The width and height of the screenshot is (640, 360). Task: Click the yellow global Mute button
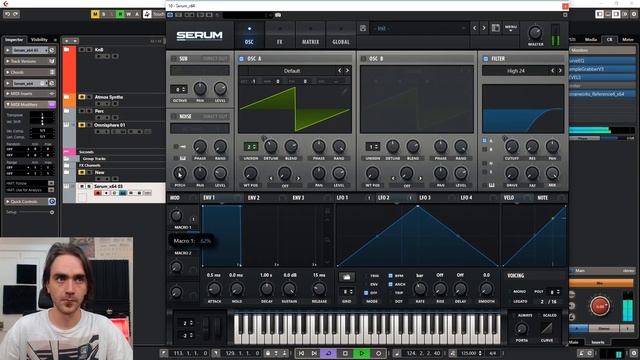click(95, 14)
